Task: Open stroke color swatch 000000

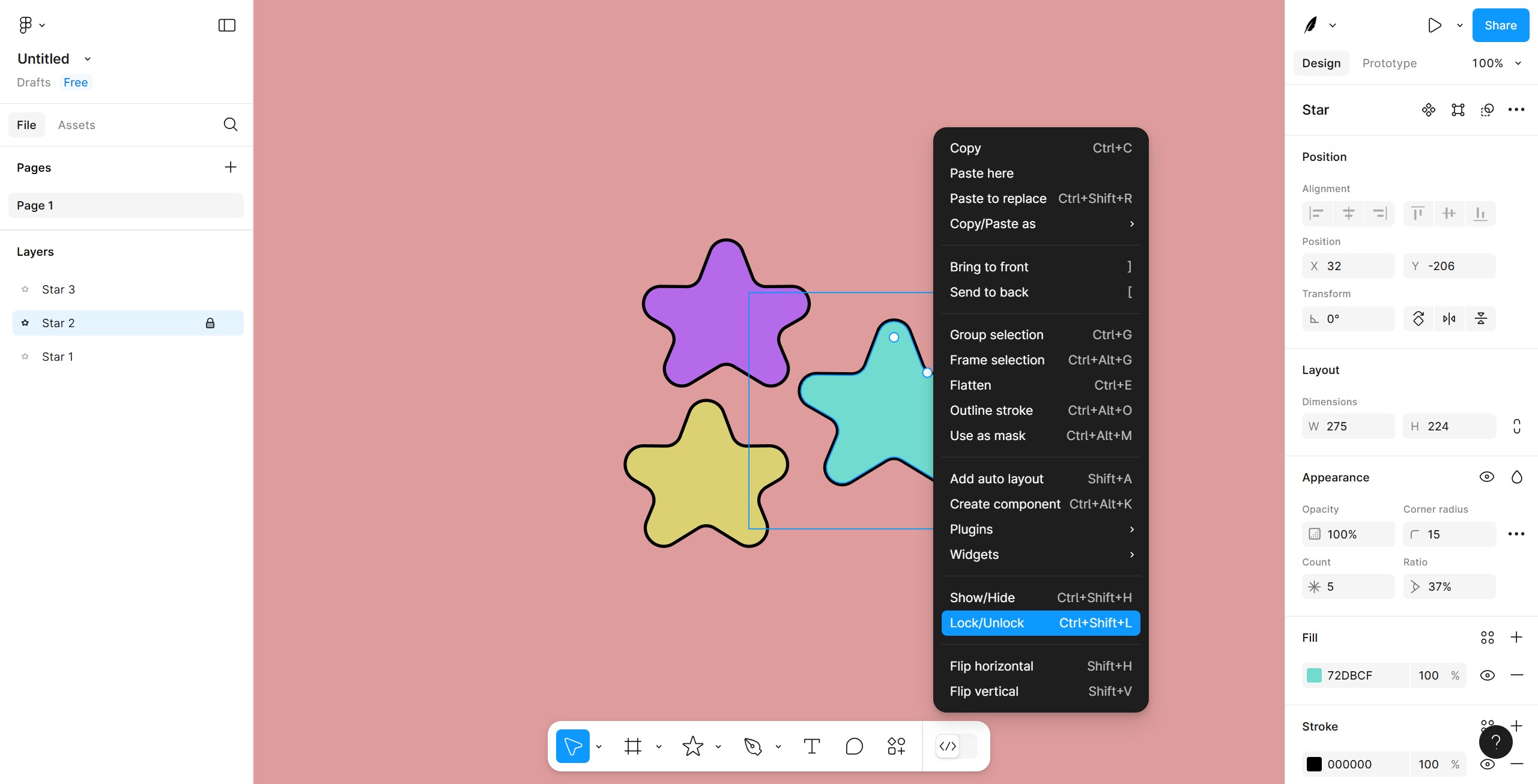Action: coord(1314,764)
